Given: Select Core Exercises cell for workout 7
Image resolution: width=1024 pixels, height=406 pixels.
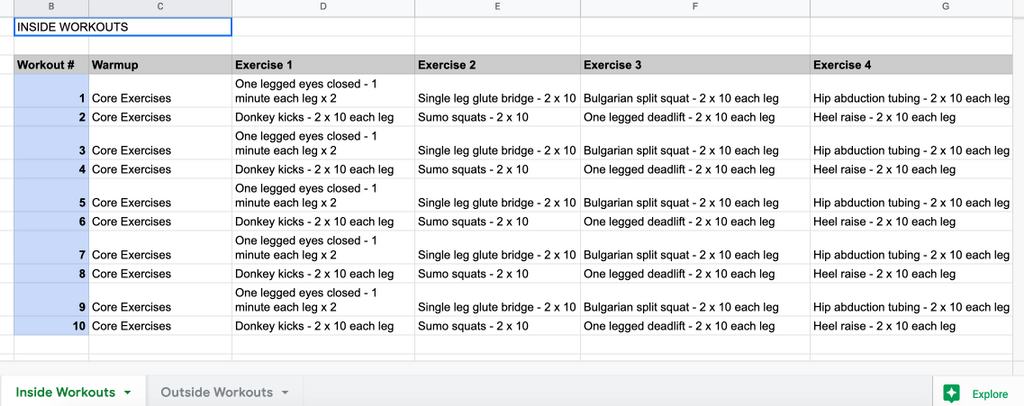Looking at the screenshot, I should pos(160,247).
